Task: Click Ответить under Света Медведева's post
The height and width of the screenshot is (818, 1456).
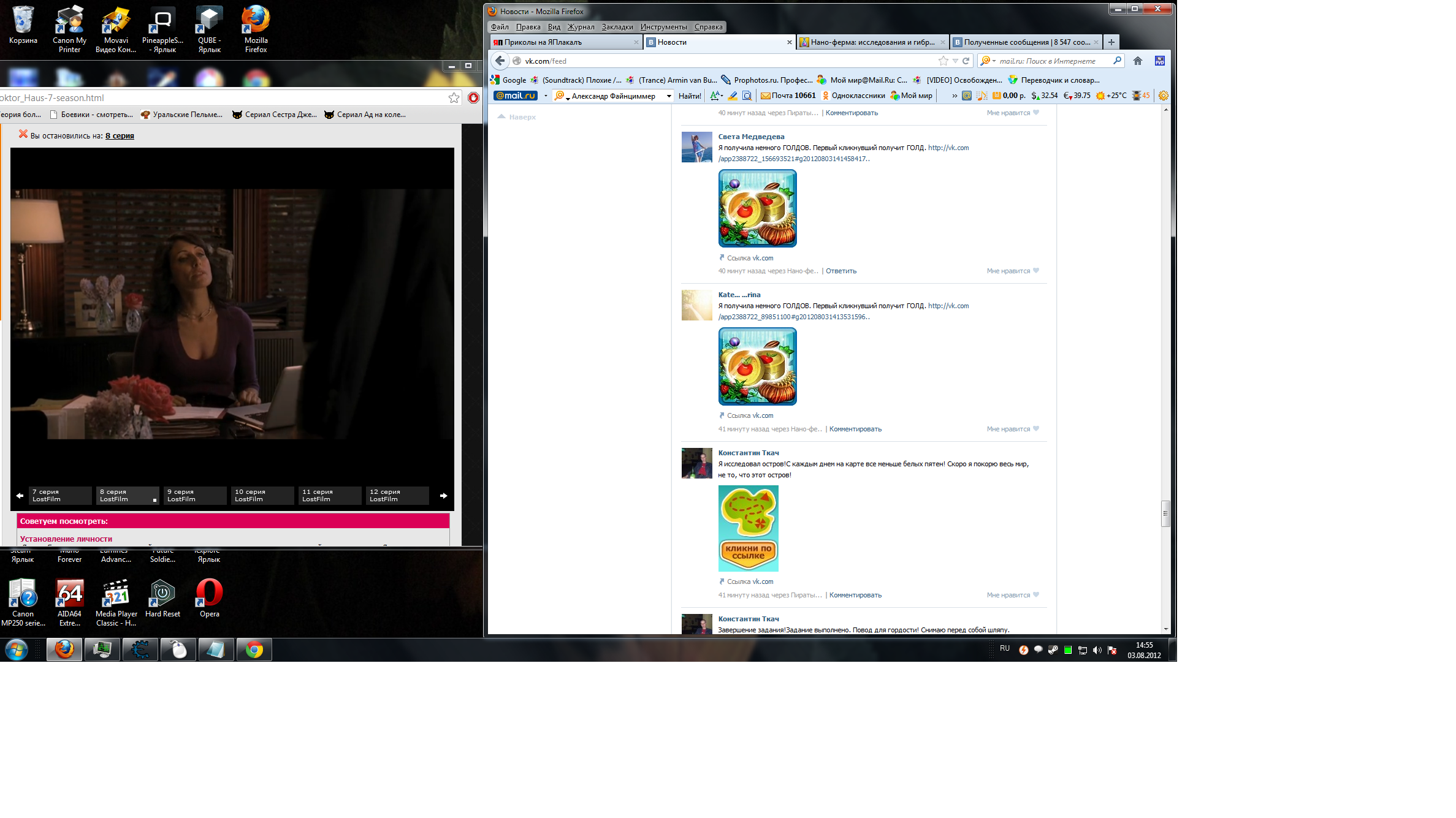Action: (841, 271)
